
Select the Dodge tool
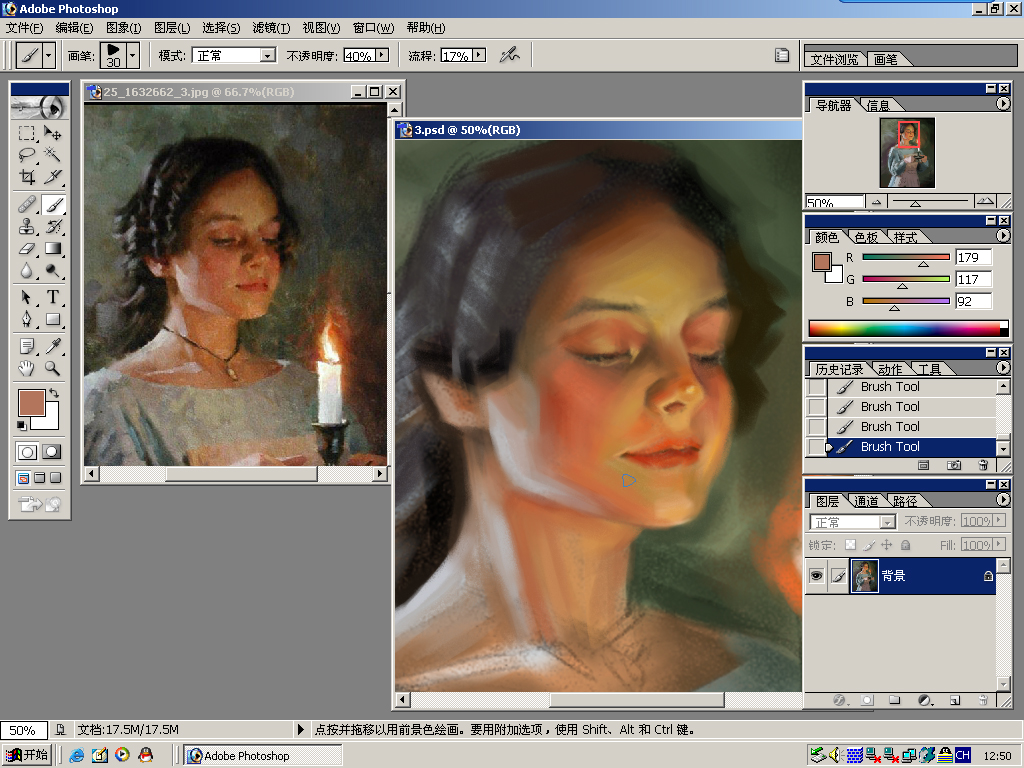click(52, 270)
